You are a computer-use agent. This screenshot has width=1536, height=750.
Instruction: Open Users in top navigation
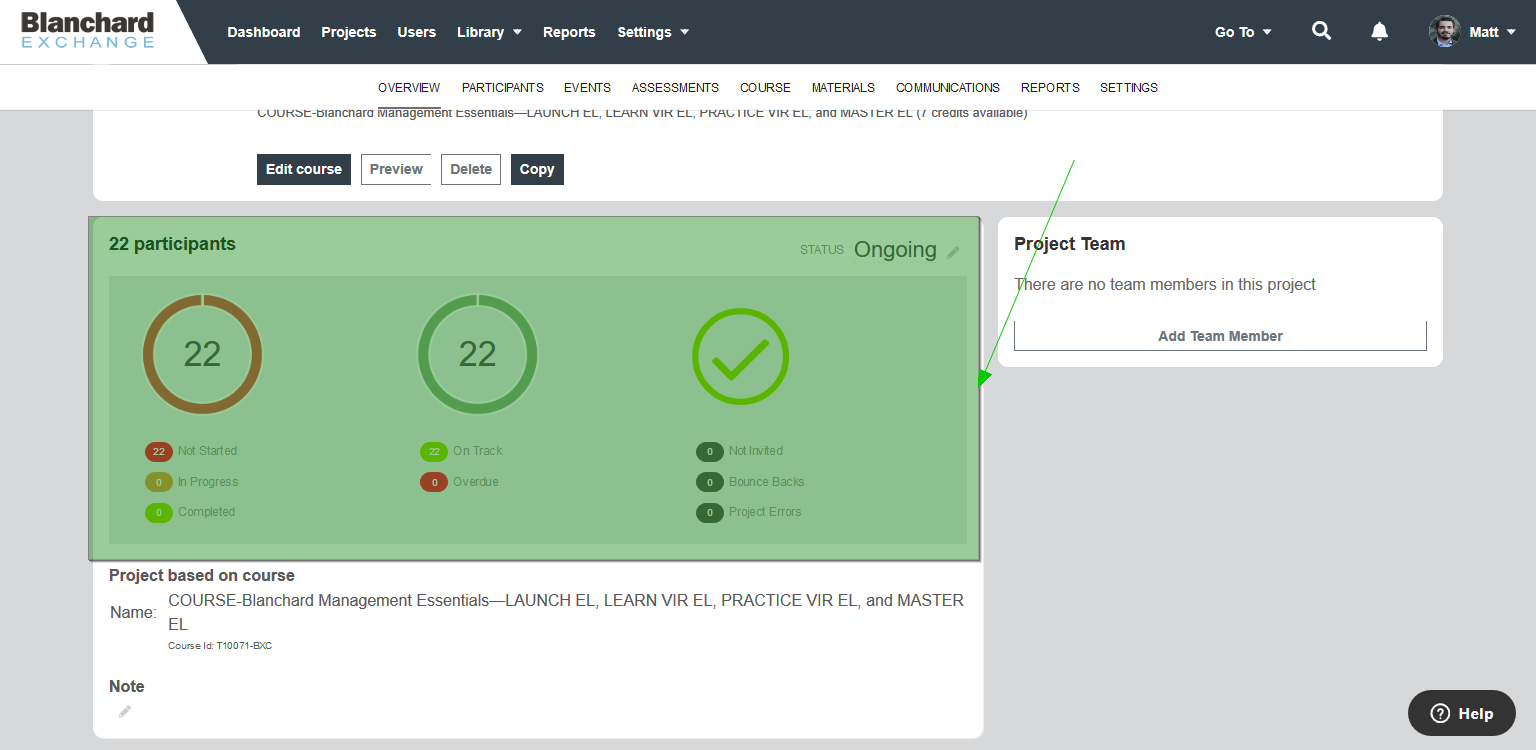pyautogui.click(x=417, y=32)
